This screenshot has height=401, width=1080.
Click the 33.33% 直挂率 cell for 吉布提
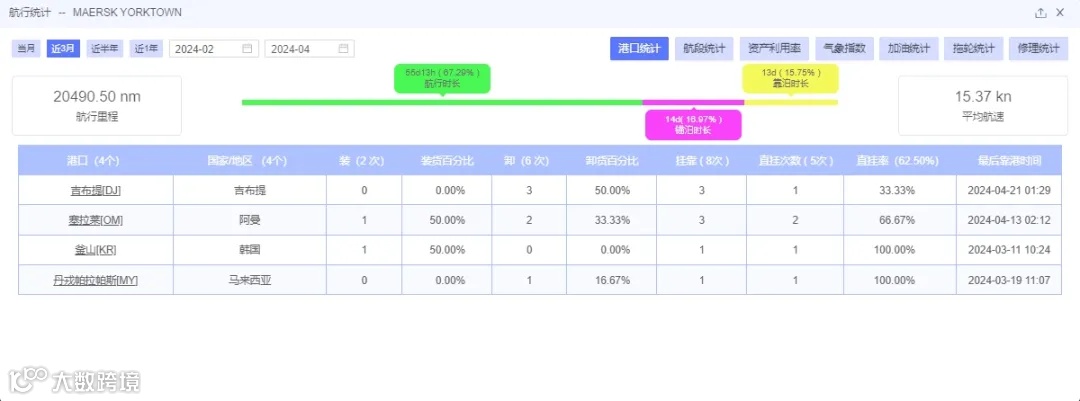coord(900,190)
